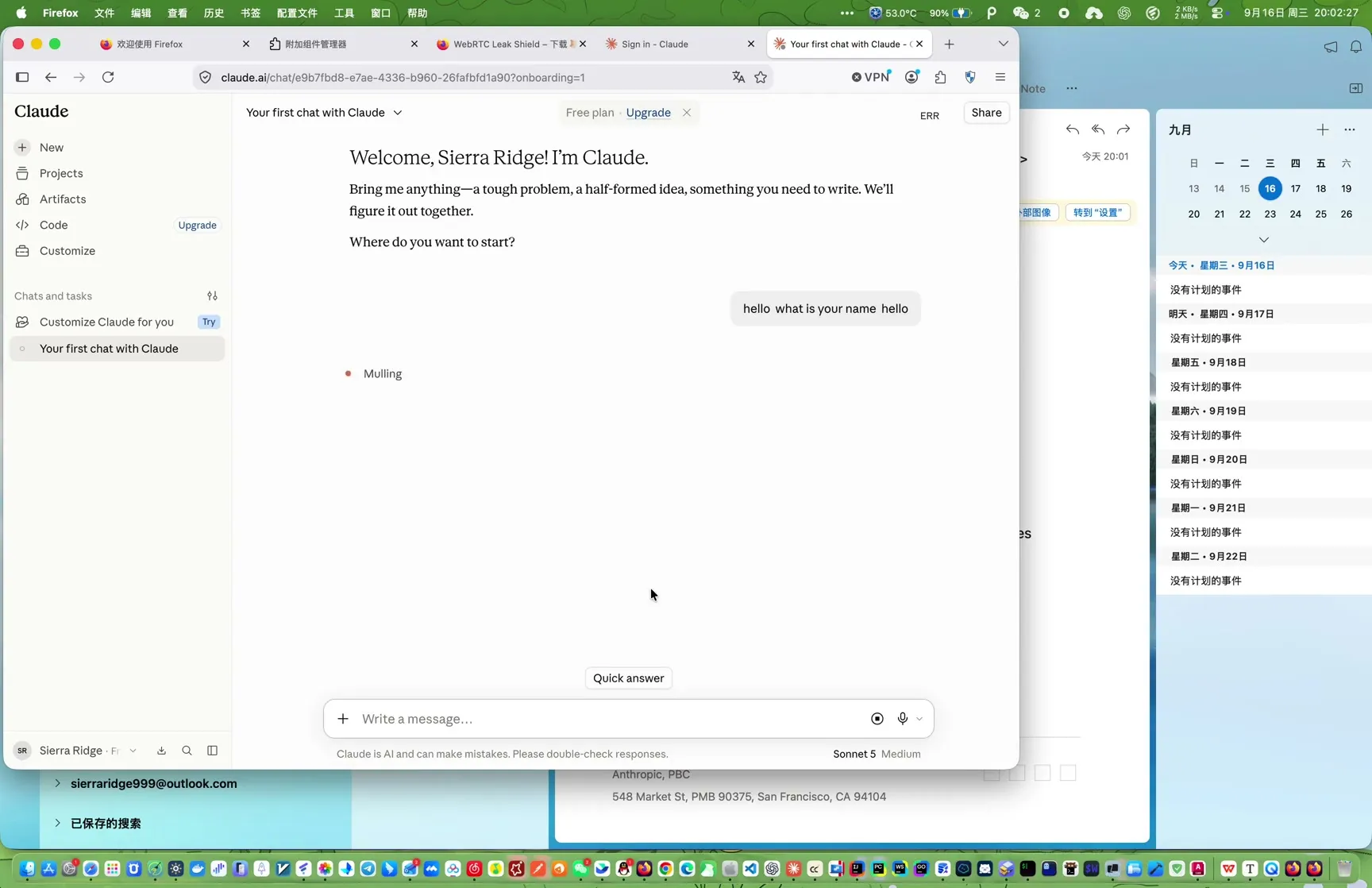Screen dimensions: 1372x888
Task: Click the download apps icon in sidebar footer
Action: 161,751
